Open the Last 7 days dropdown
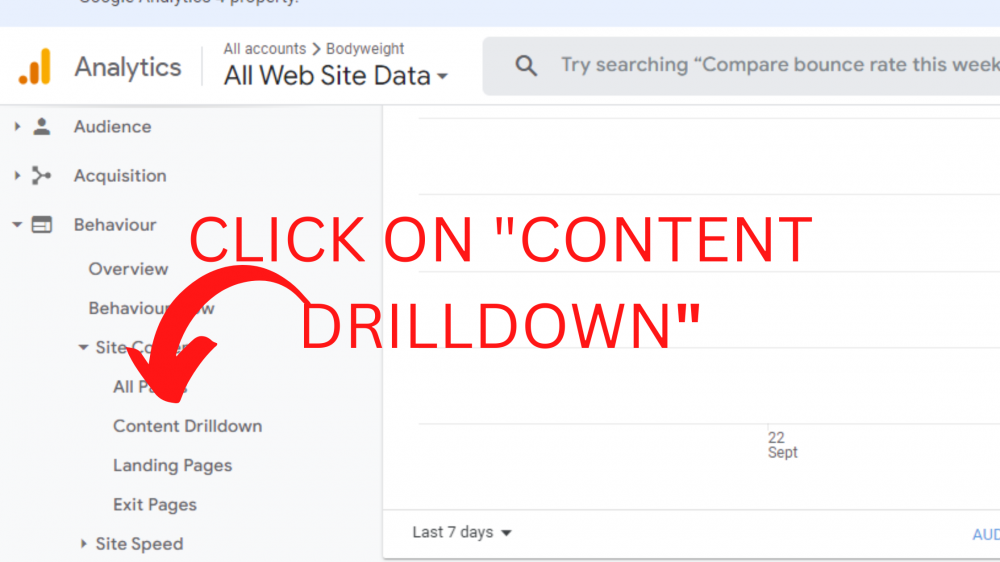This screenshot has width=1000, height=562. pos(462,532)
